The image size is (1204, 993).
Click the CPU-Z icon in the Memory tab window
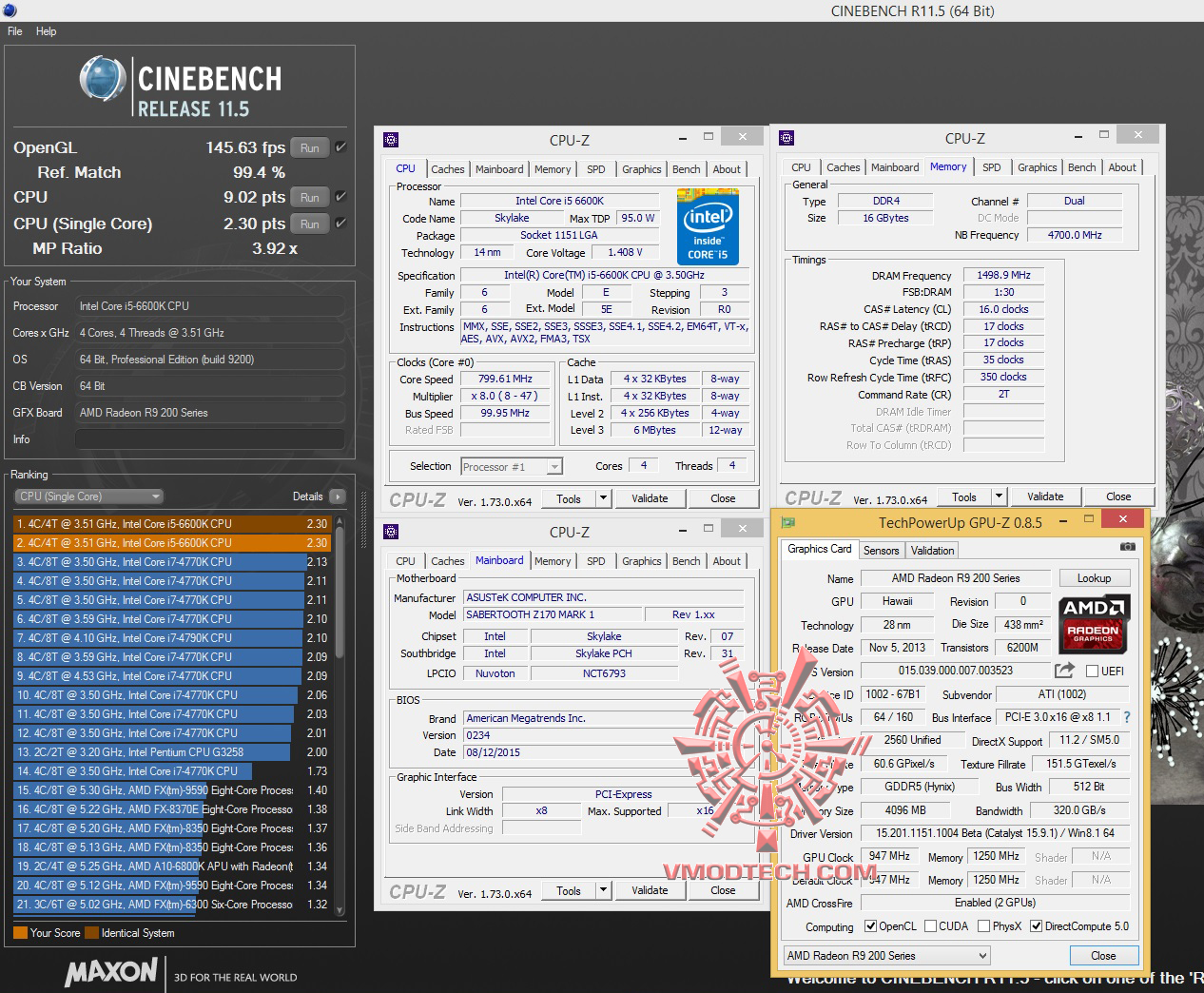pyautogui.click(x=786, y=138)
